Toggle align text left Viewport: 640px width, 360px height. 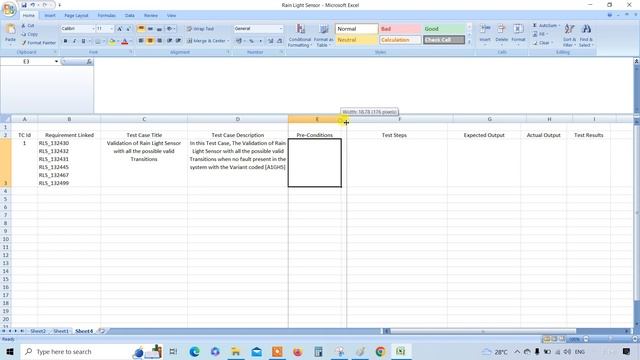tap(141, 41)
